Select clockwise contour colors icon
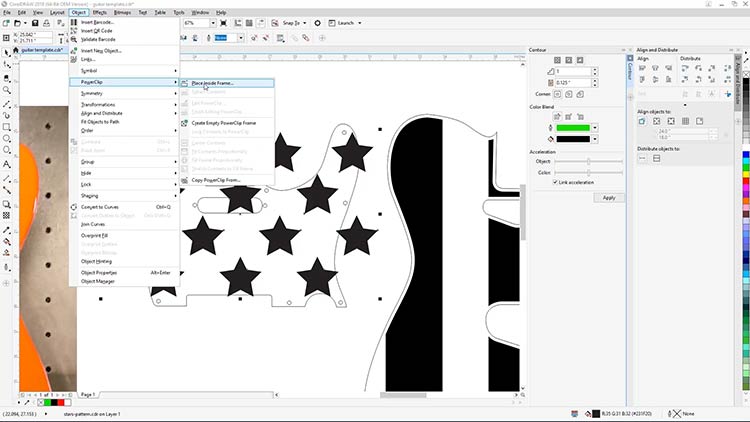Screen dimensions: 750x422 (x=569, y=117)
